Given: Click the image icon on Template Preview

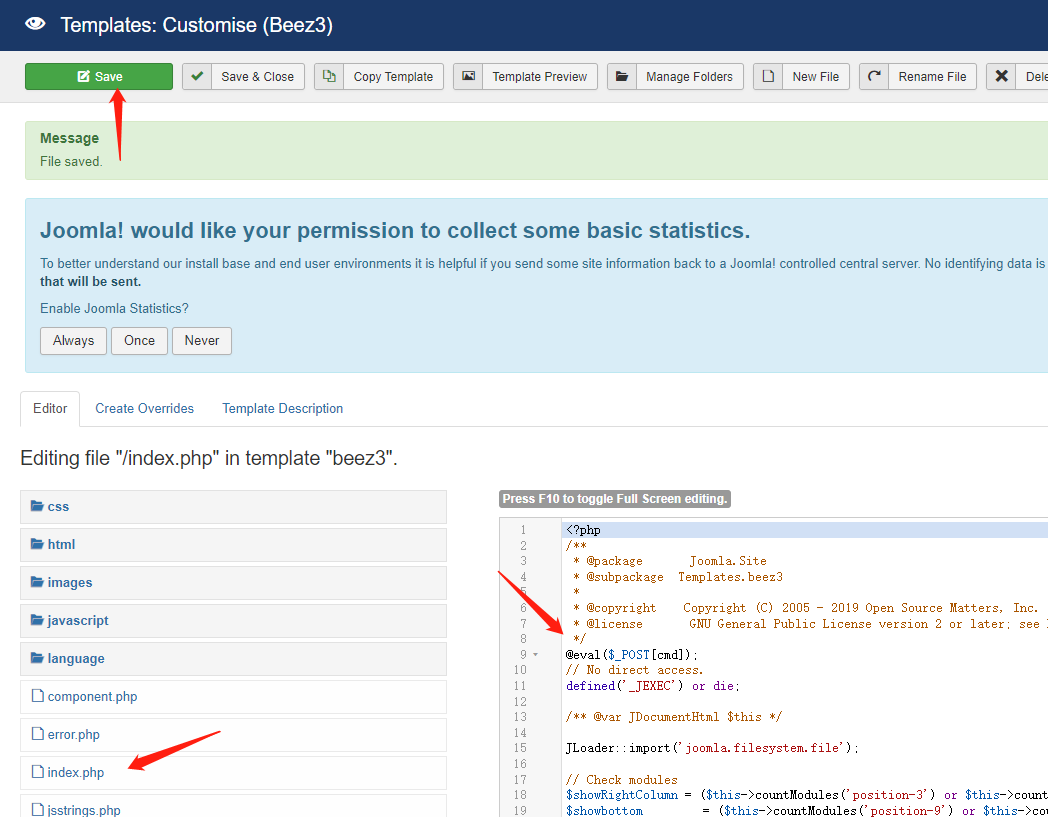Looking at the screenshot, I should coord(469,76).
